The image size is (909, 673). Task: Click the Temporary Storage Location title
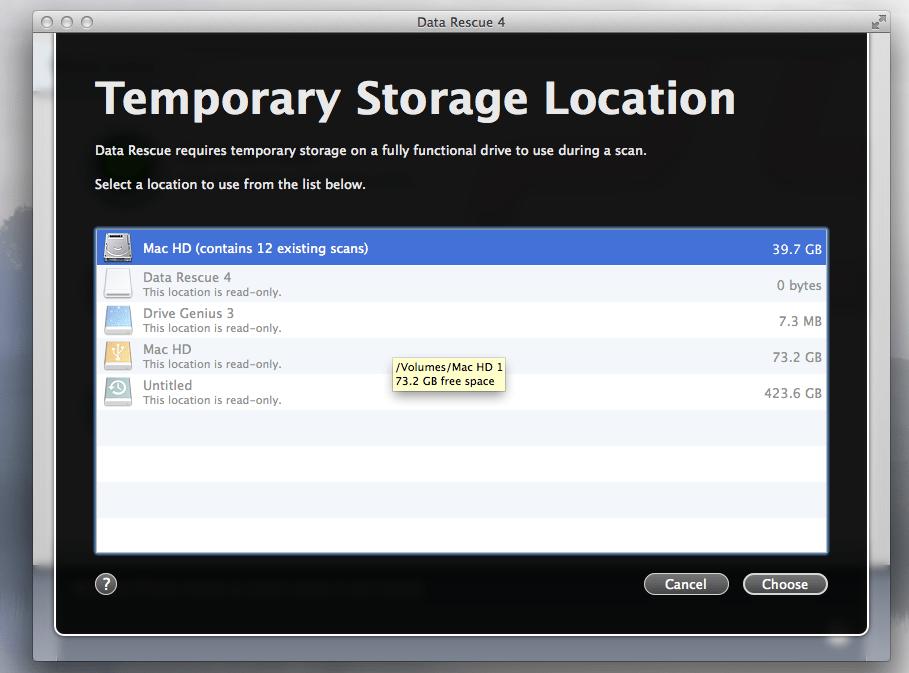coord(414,98)
